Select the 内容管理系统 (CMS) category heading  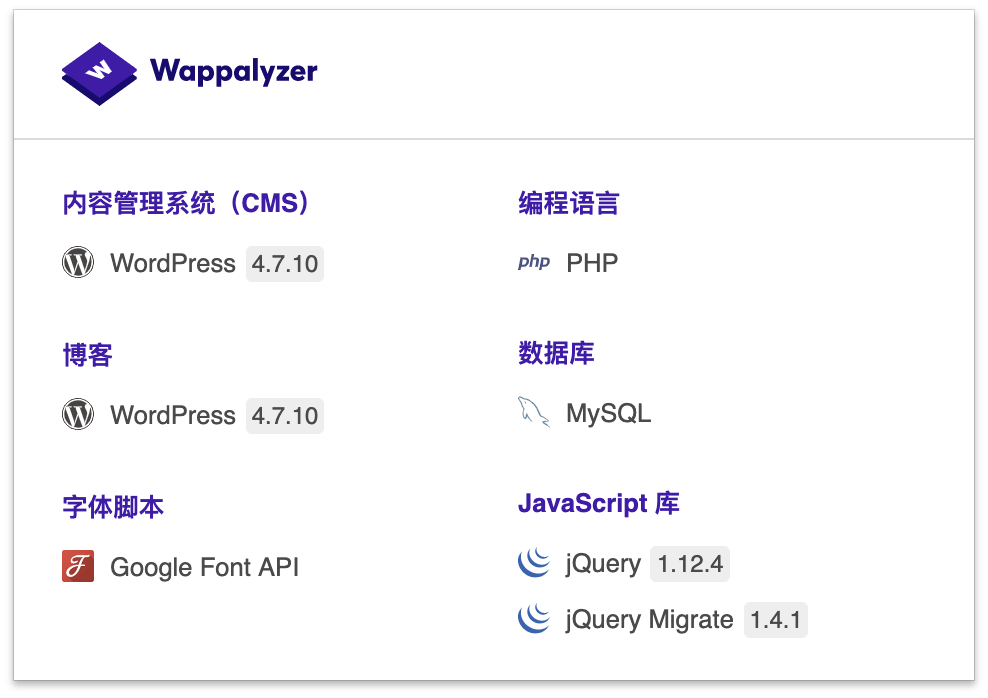coord(186,203)
